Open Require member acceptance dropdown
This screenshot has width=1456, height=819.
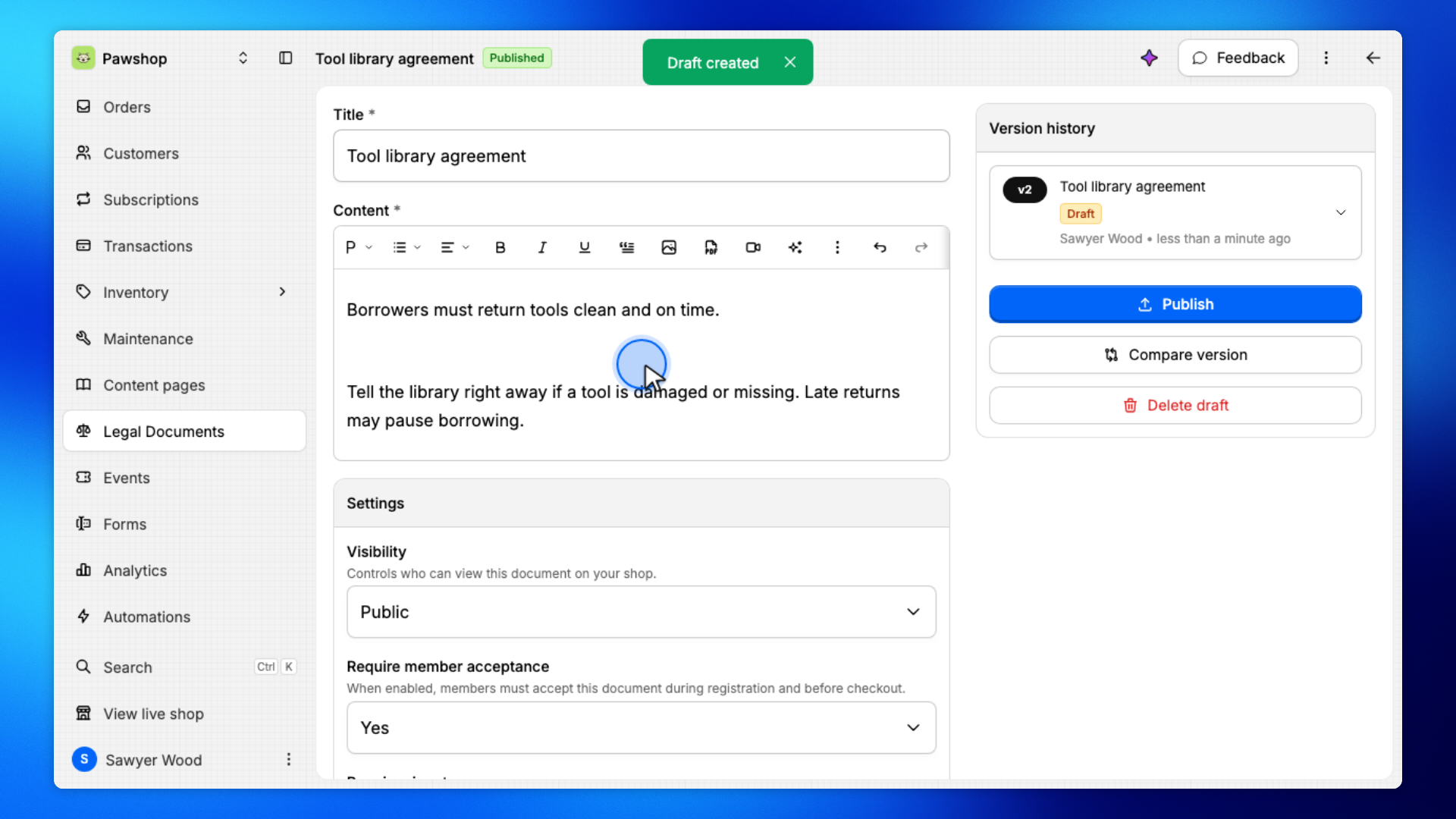(641, 728)
